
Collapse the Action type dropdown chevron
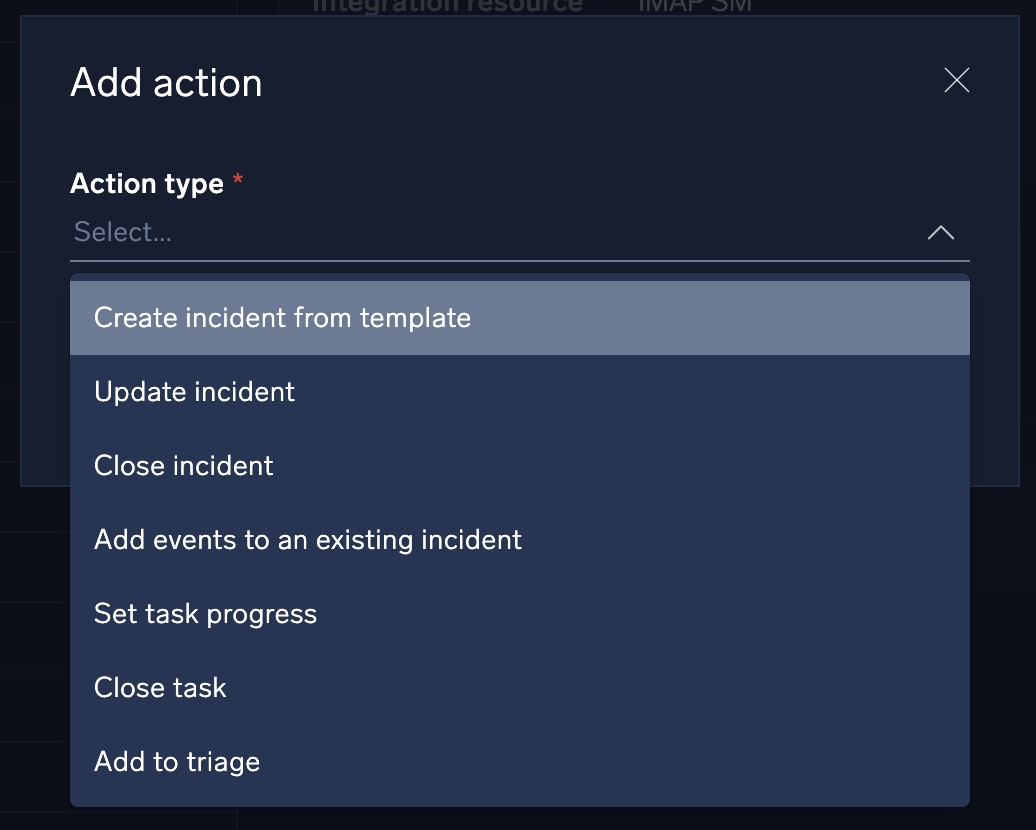[x=940, y=233]
